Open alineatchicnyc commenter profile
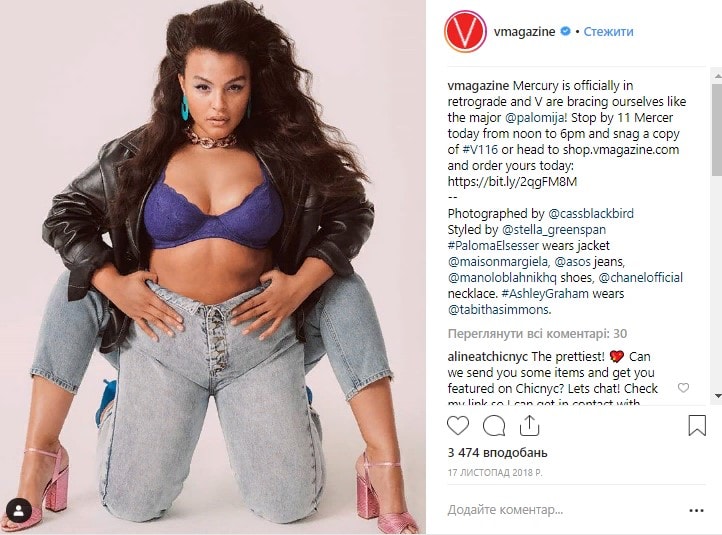This screenshot has width=722, height=535. [x=488, y=356]
